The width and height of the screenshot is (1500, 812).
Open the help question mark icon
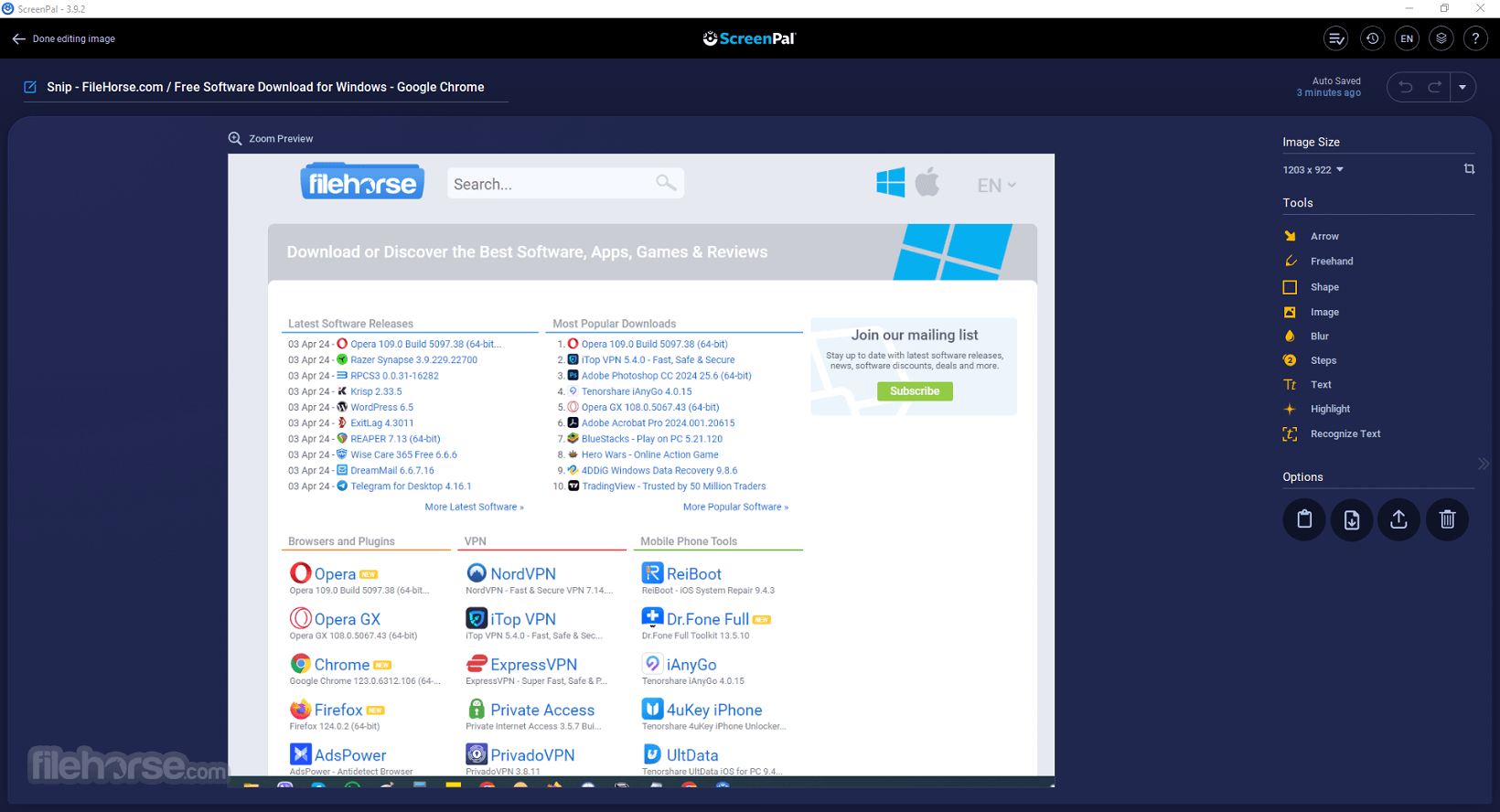pos(1475,38)
